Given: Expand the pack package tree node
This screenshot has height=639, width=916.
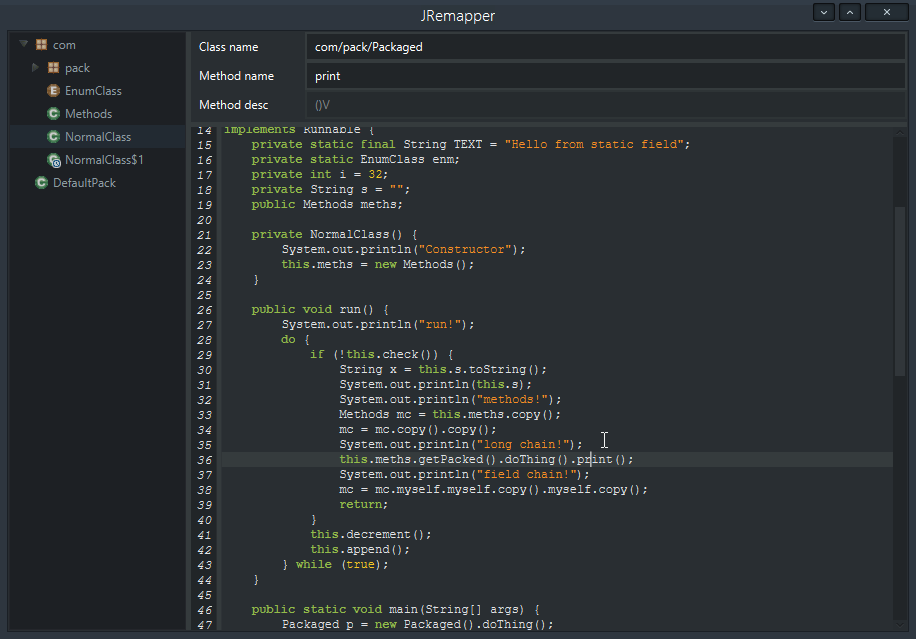Looking at the screenshot, I should [36, 68].
